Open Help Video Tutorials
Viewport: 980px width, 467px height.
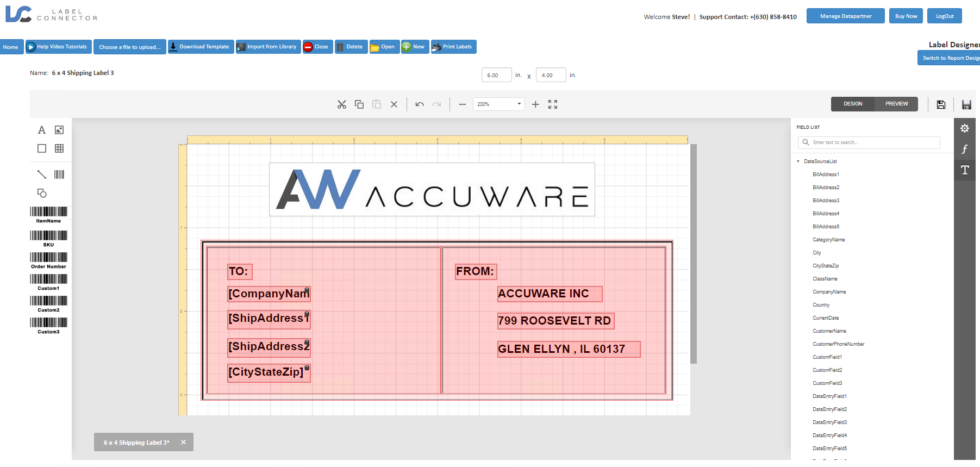click(x=59, y=47)
